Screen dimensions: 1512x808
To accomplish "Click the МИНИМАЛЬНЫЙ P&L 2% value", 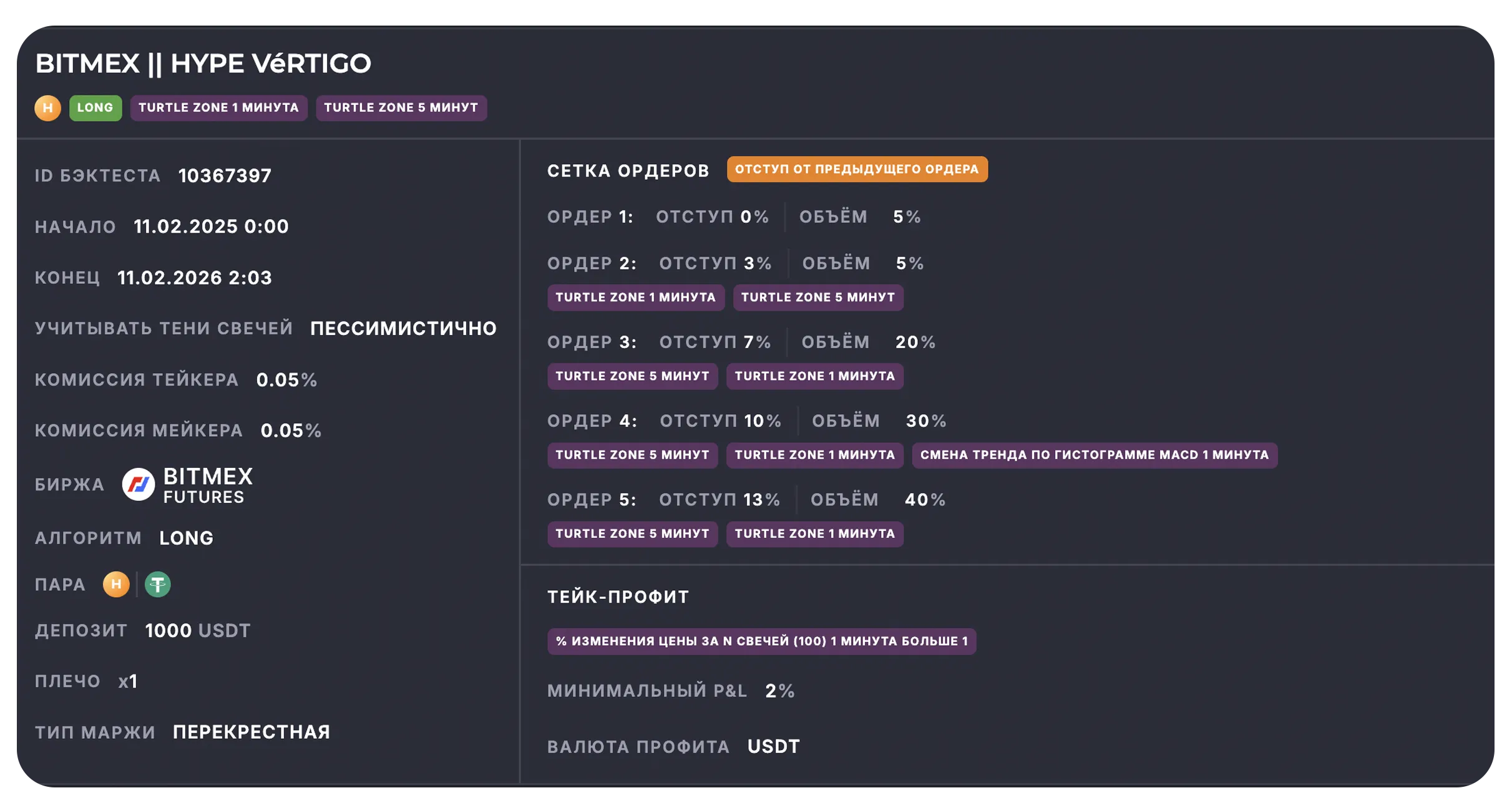I will [x=778, y=691].
